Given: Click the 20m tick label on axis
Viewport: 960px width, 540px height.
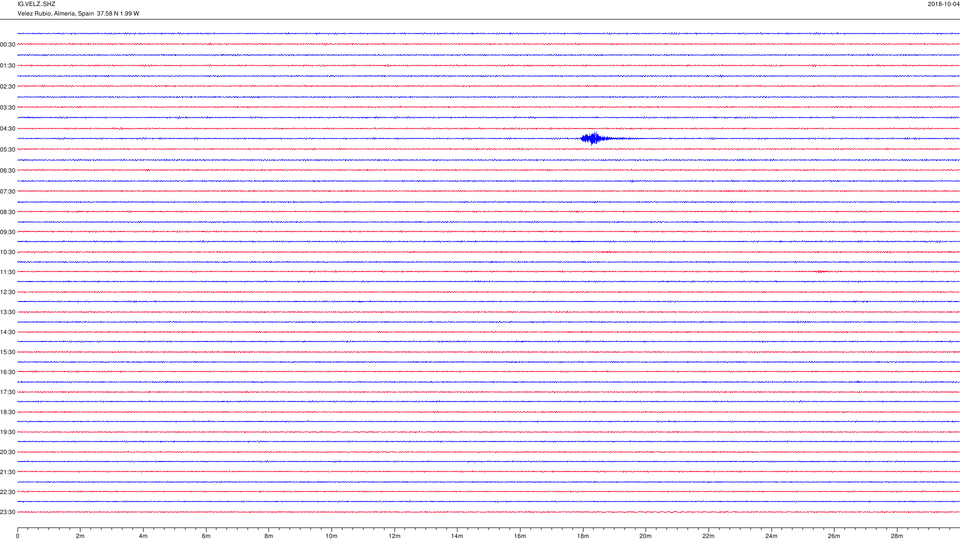Looking at the screenshot, I should coord(645,536).
